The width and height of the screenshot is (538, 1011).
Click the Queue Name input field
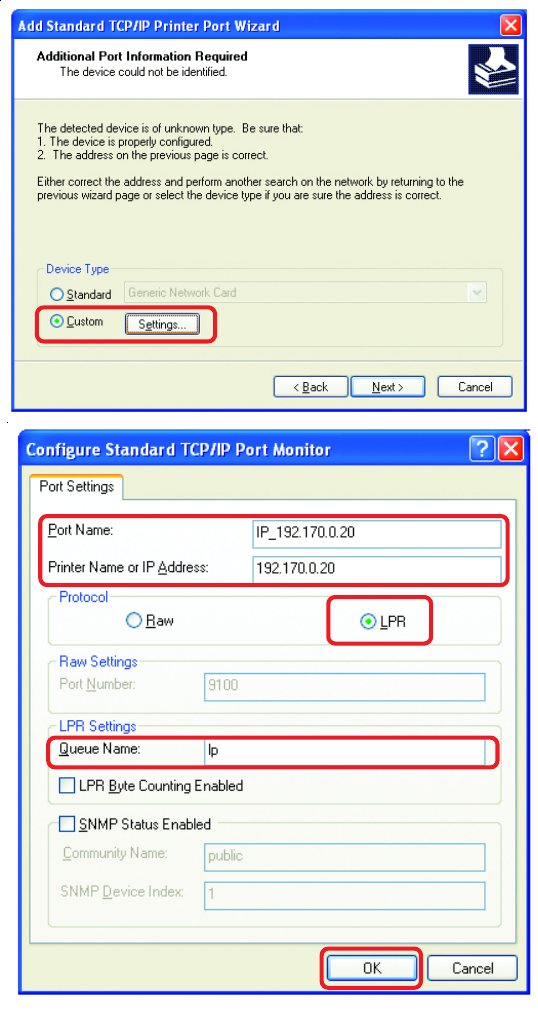344,751
